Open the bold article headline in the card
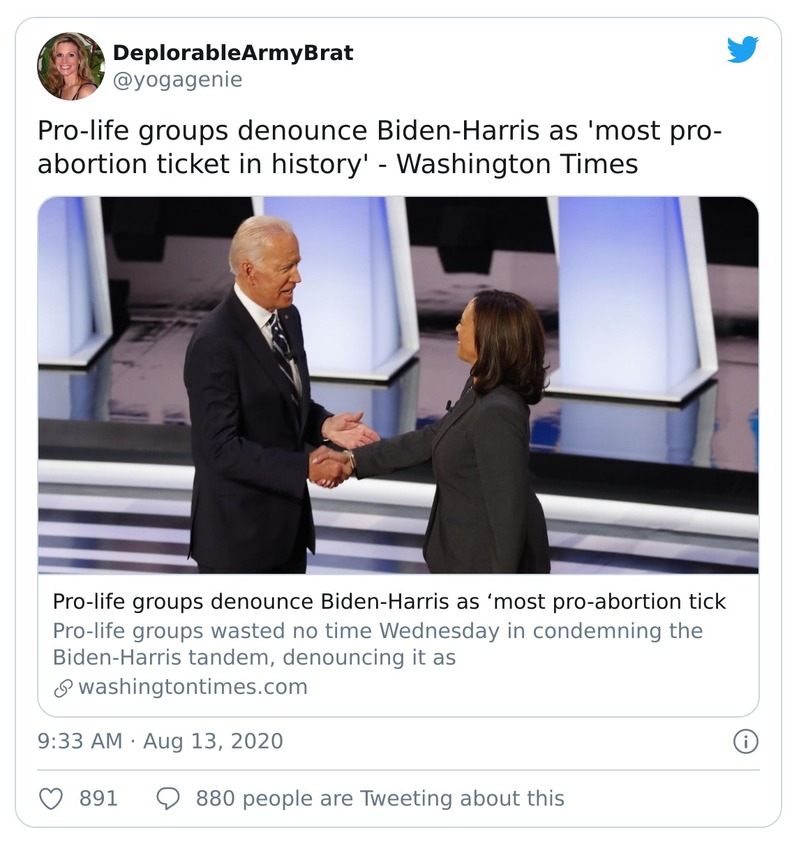This screenshot has height=844, width=799. 388,602
